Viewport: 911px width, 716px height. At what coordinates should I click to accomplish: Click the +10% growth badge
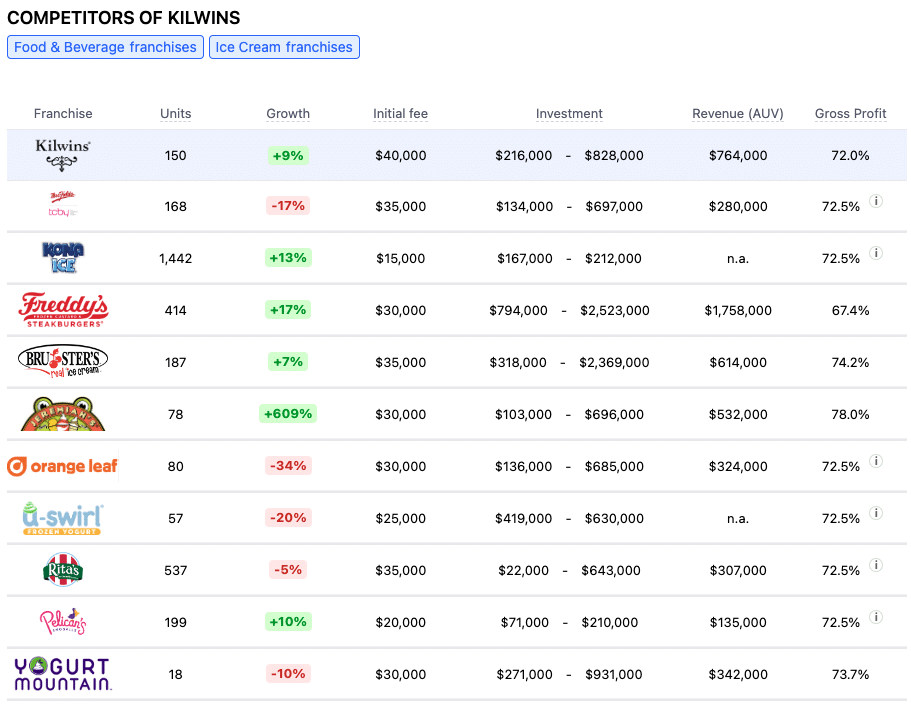click(288, 621)
